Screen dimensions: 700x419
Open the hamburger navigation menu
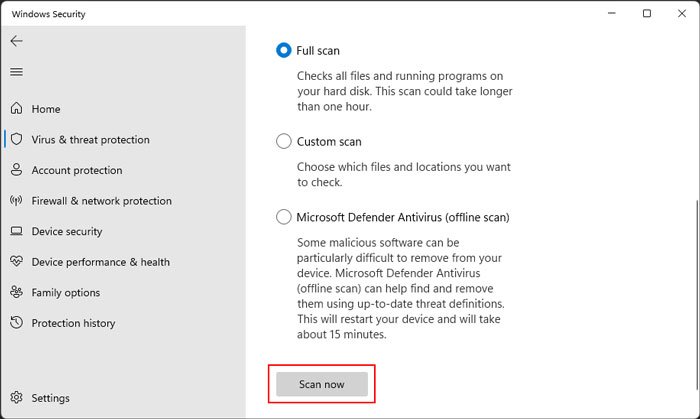point(16,72)
